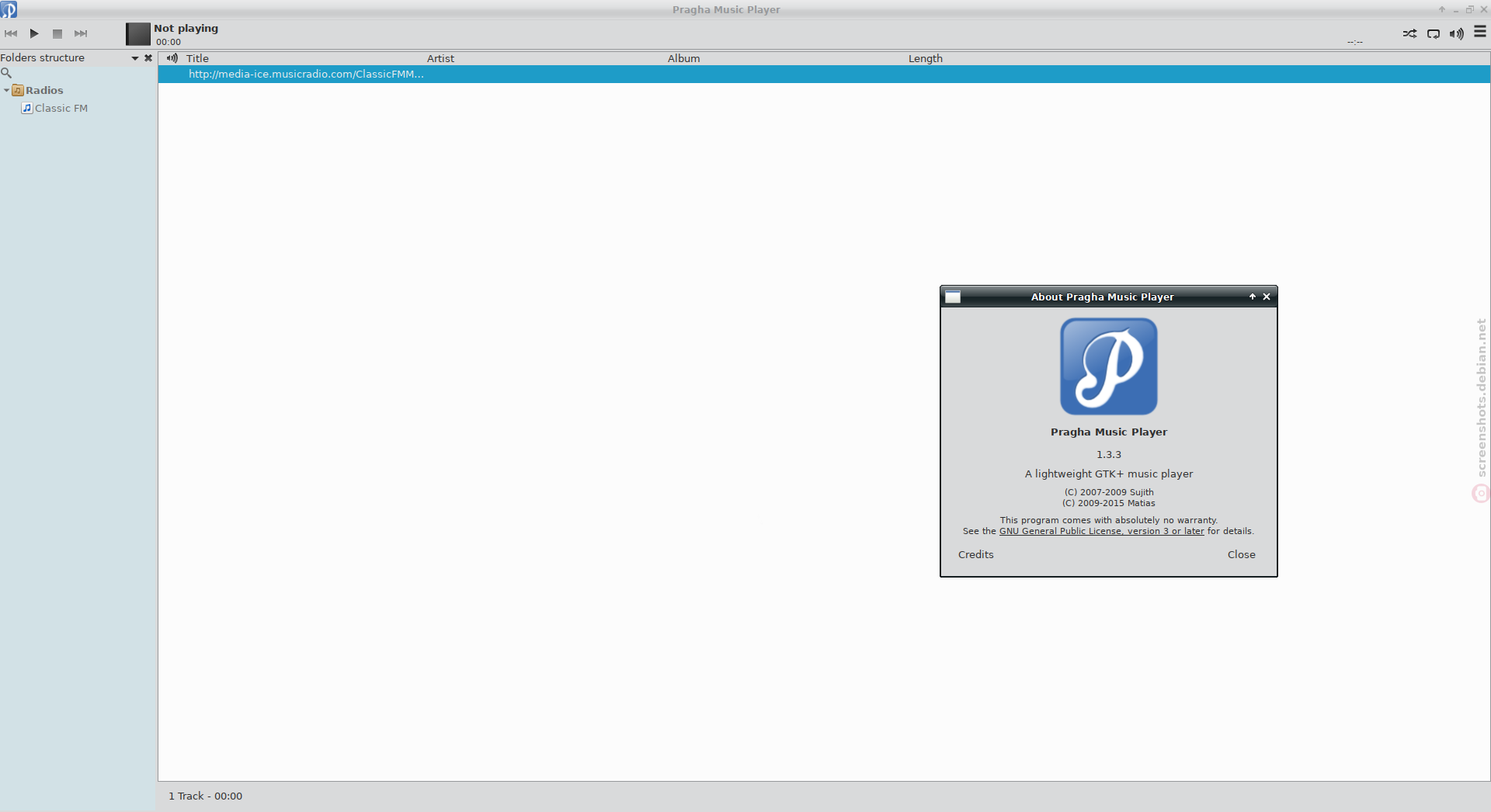Roll up the About dialog with arrow button
1491x812 pixels.
click(1253, 297)
